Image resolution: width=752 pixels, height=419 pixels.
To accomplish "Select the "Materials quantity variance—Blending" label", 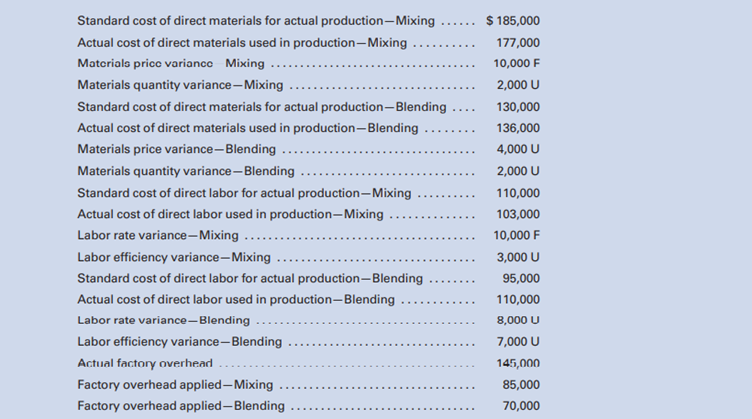I will [186, 171].
